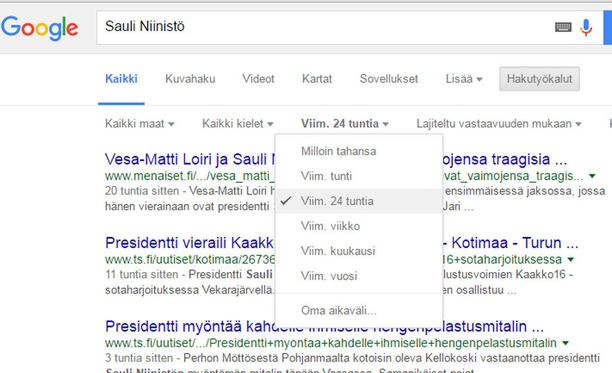Switch to the Kuvahaku tab

tap(190, 79)
